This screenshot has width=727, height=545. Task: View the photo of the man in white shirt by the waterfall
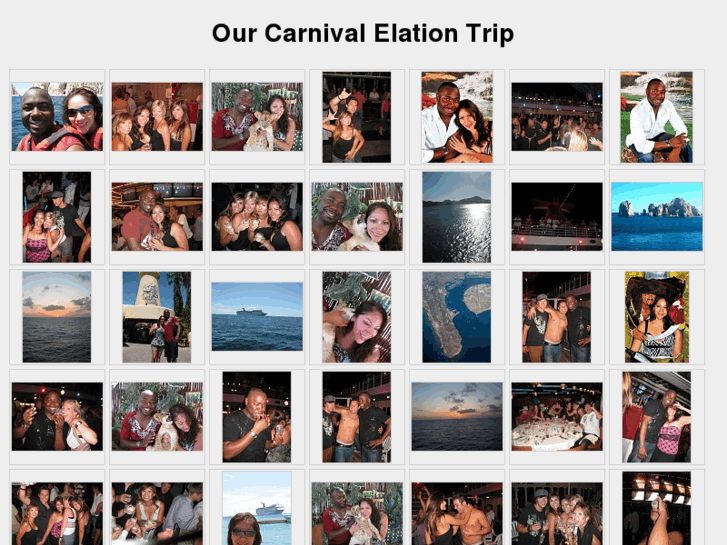[x=657, y=117]
